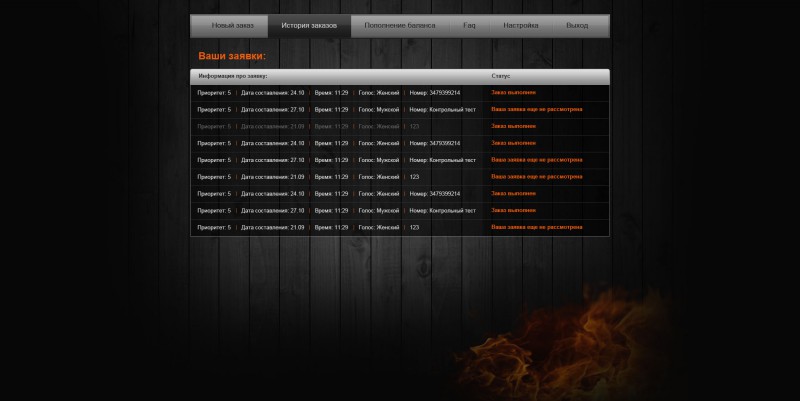Open the Faq menu item
The width and height of the screenshot is (800, 401).
coord(469,26)
